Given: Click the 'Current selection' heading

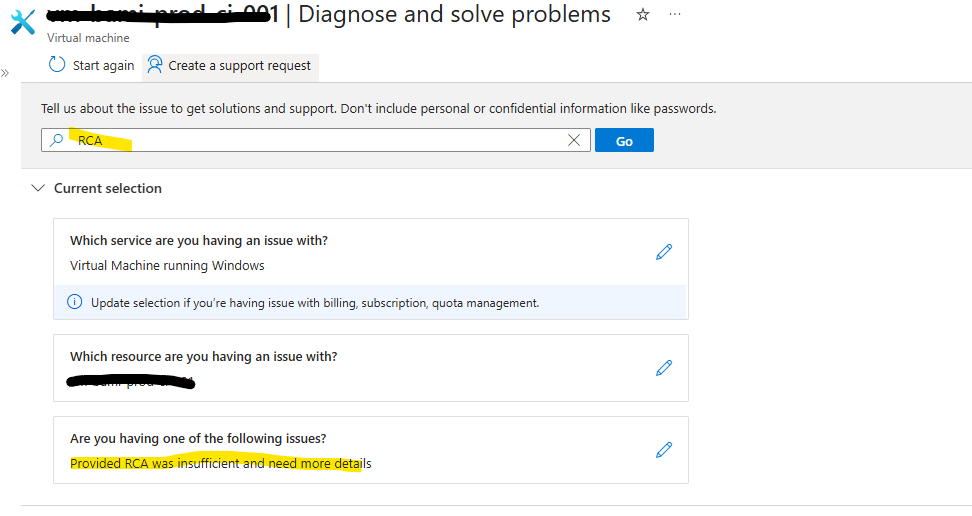Looking at the screenshot, I should 108,188.
